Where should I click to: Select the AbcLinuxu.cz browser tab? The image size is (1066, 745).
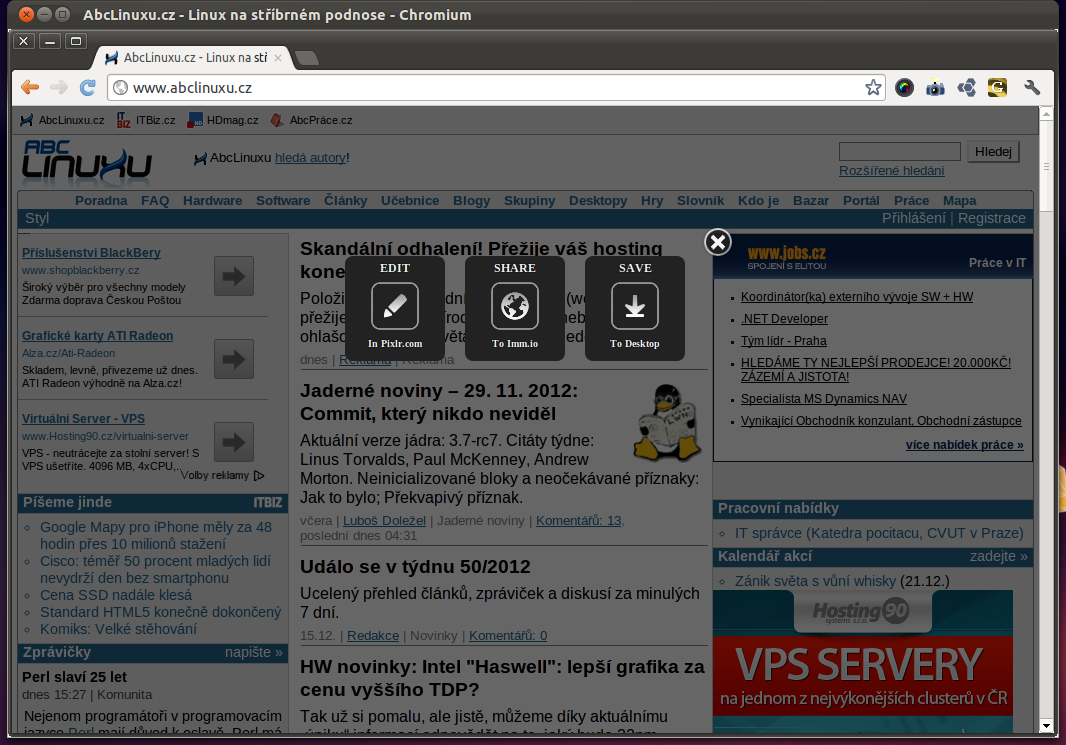pos(194,58)
